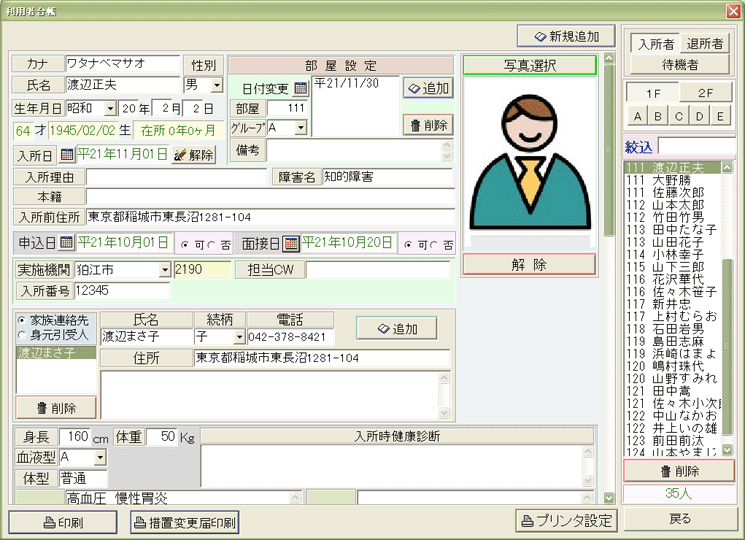The image size is (745, 540).
Task: Open era dropdown showing 昭和
Action: 110,109
